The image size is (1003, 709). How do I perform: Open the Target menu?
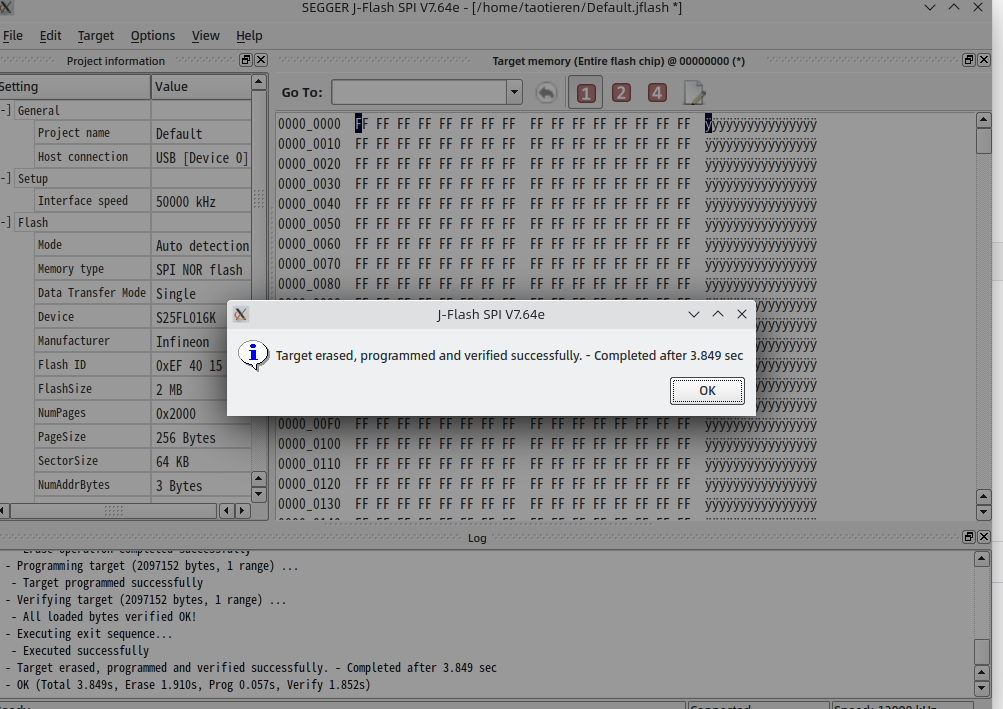96,36
